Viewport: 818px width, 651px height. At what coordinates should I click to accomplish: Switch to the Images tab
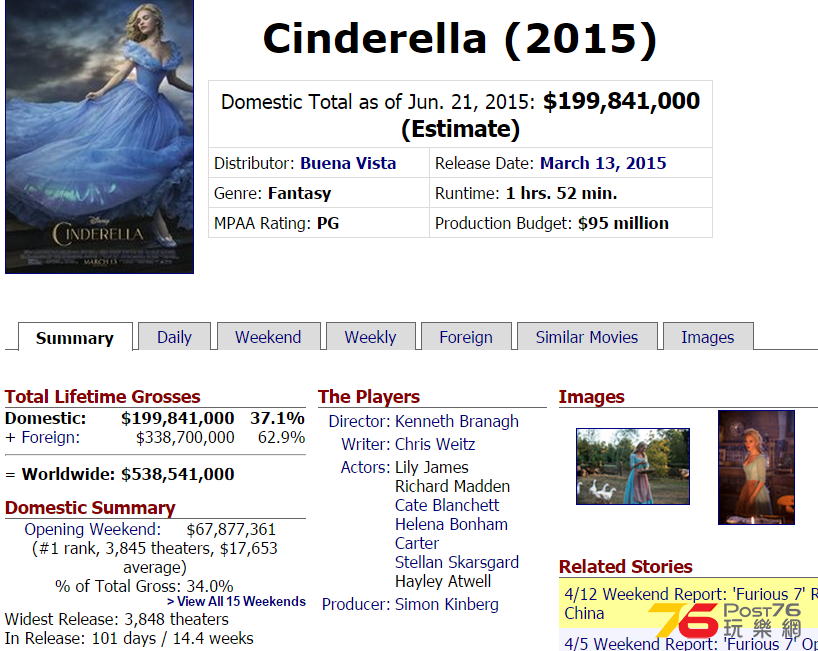click(708, 337)
